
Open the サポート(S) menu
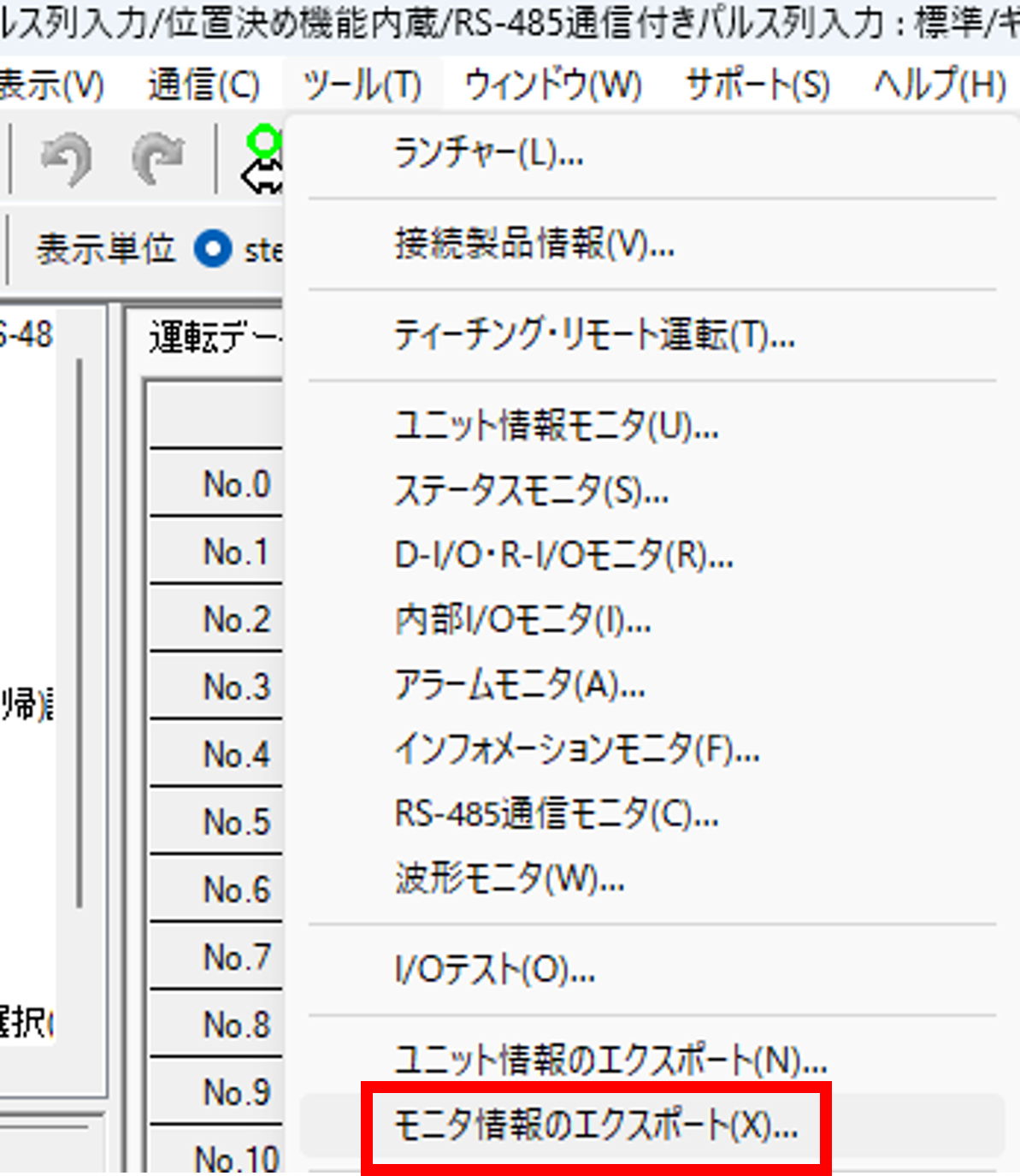pos(758,85)
